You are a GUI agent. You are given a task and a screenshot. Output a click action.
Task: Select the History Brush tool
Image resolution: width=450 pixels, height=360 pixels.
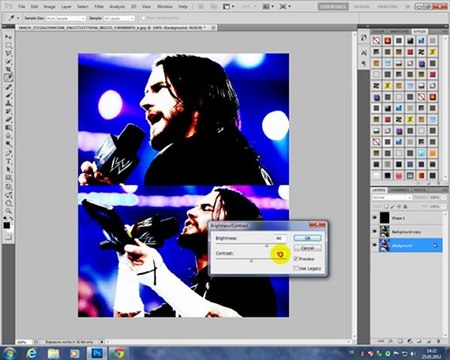click(x=8, y=110)
